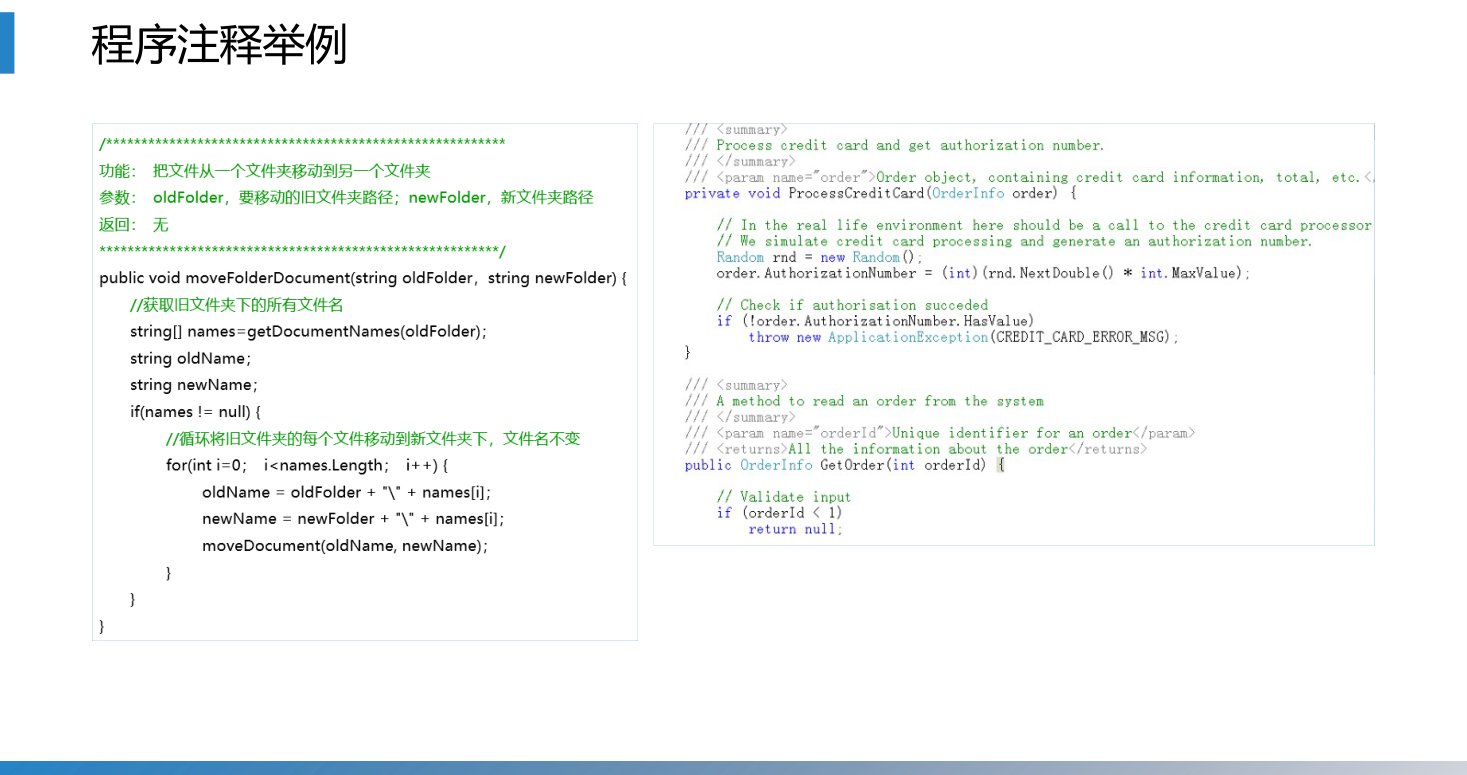The width and height of the screenshot is (1467, 775).
Task: Select the comment "// Check if authorisation succeded"
Action: click(x=852, y=305)
